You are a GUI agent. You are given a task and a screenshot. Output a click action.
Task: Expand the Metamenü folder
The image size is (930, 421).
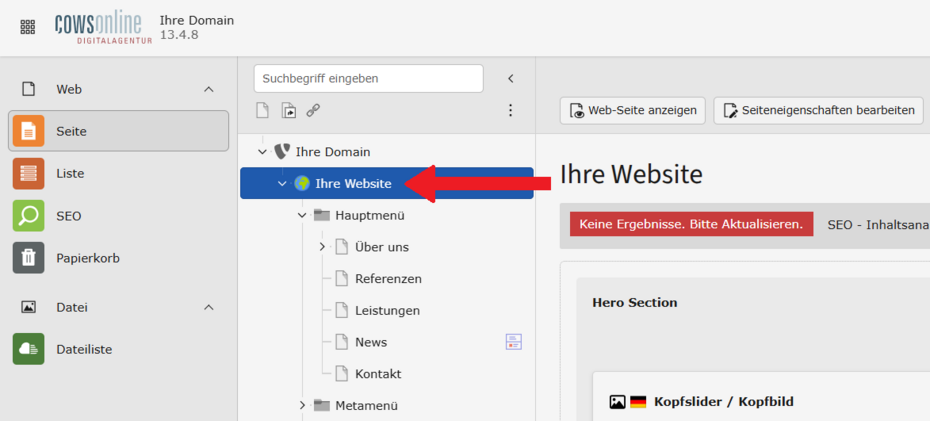[x=302, y=405]
